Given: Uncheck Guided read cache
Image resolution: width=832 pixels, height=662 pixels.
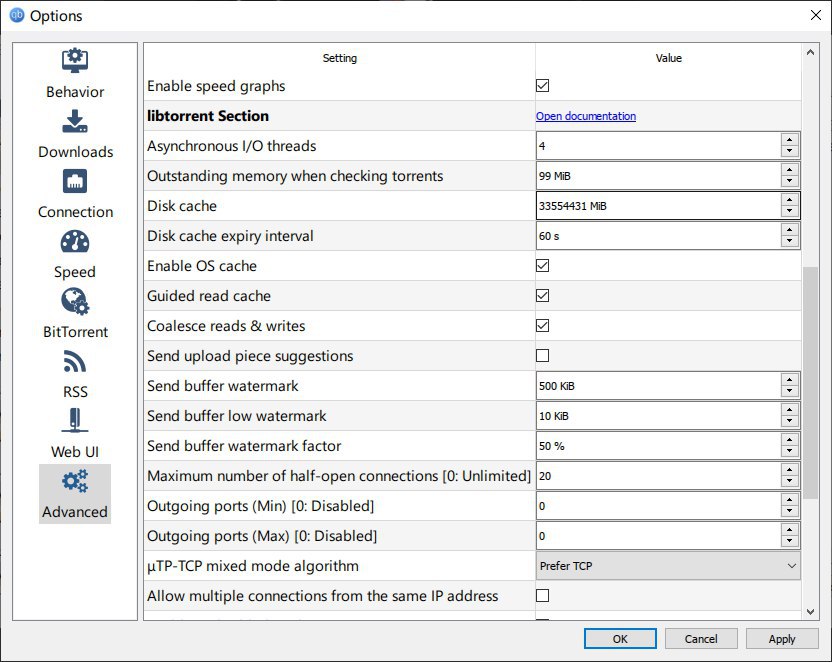Looking at the screenshot, I should pyautogui.click(x=542, y=295).
